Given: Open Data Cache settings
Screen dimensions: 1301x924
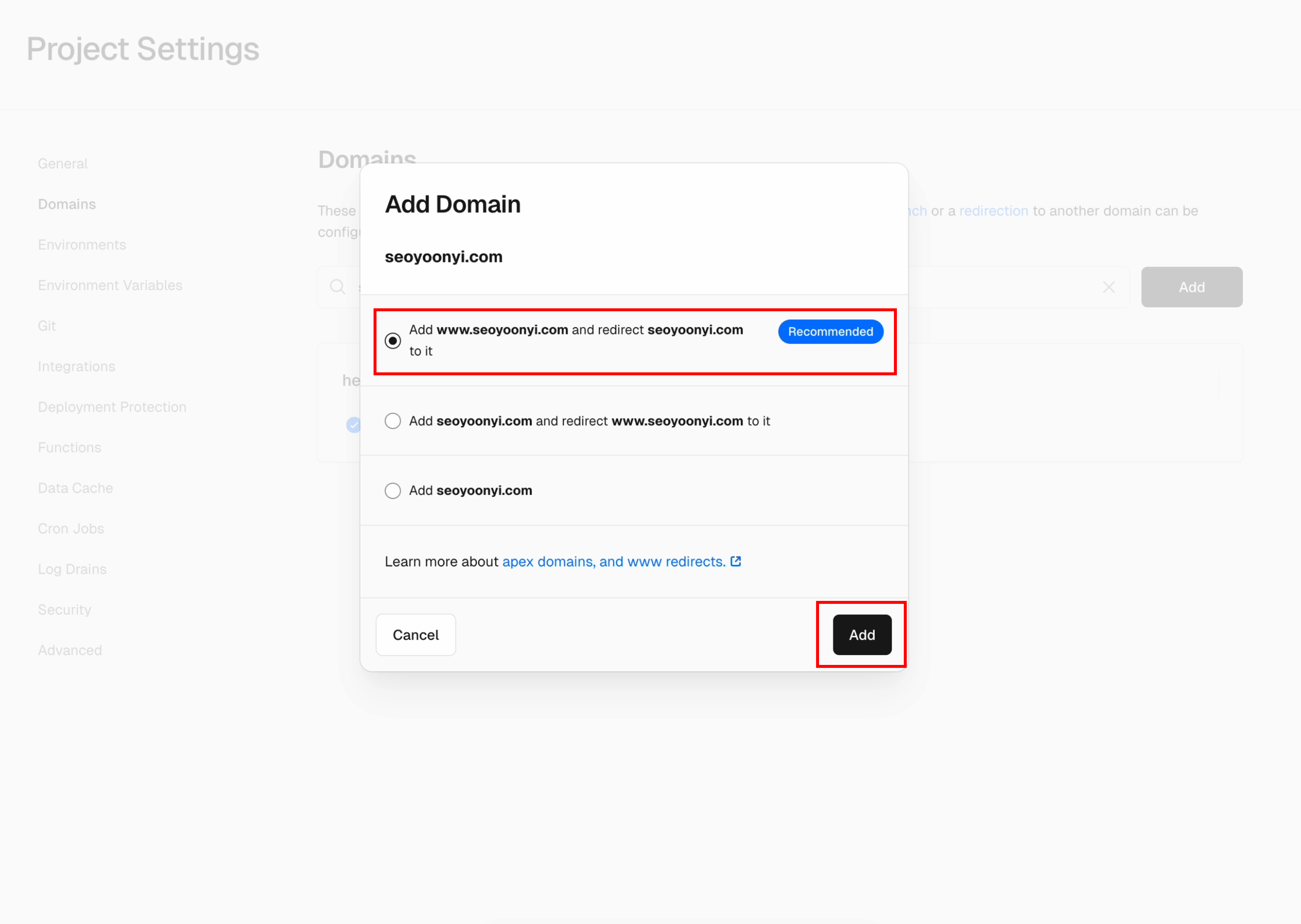Looking at the screenshot, I should (x=75, y=488).
